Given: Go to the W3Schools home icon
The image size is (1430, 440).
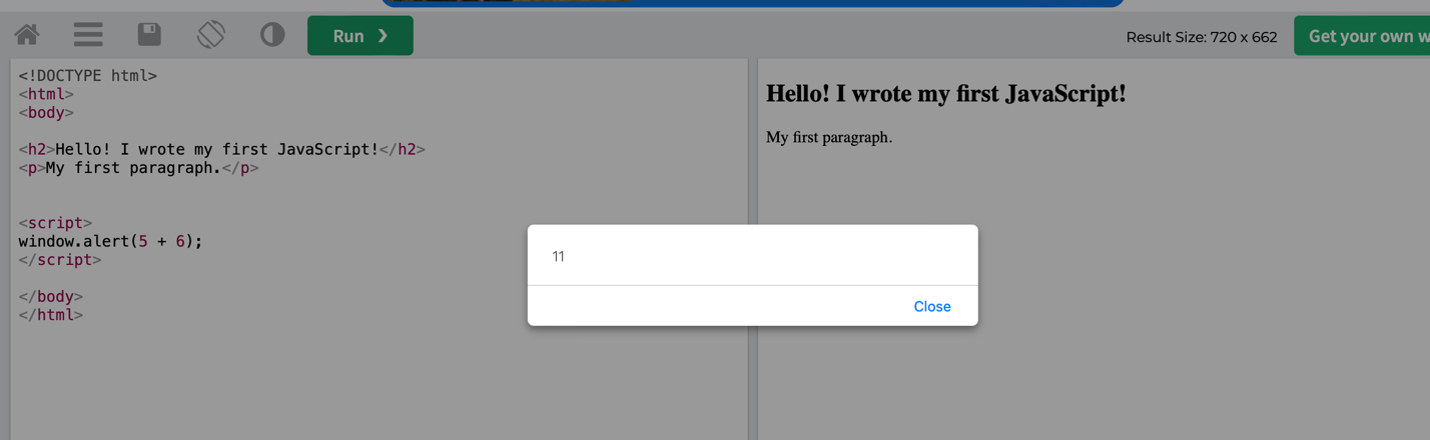Looking at the screenshot, I should [x=27, y=35].
